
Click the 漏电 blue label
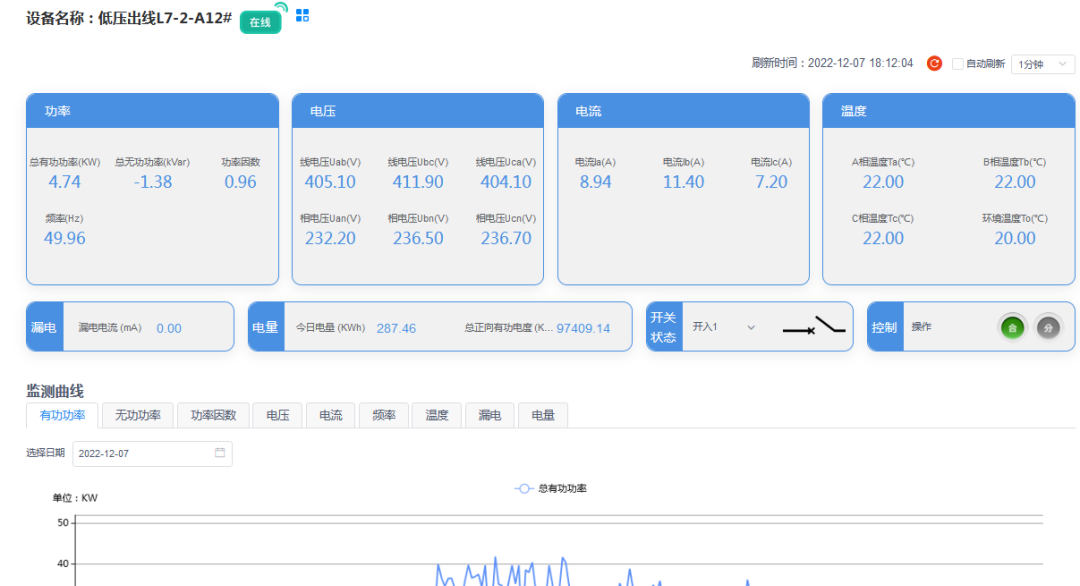[x=45, y=327]
